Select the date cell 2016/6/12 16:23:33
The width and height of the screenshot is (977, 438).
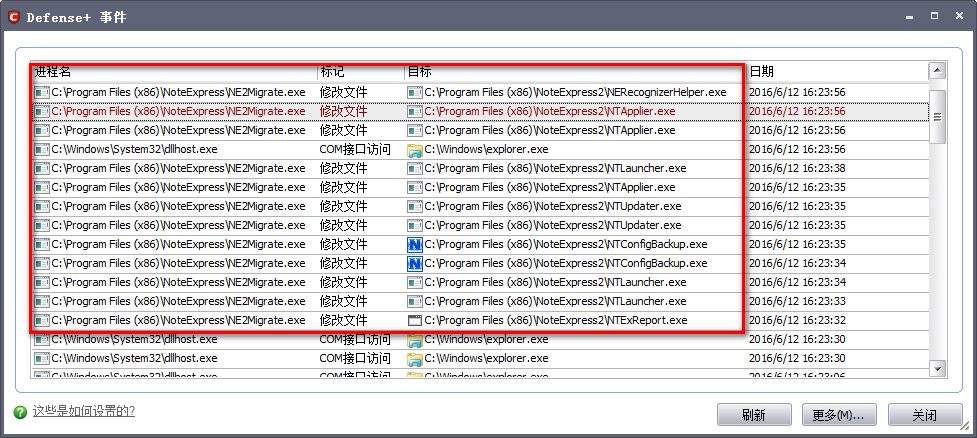pyautogui.click(x=797, y=302)
